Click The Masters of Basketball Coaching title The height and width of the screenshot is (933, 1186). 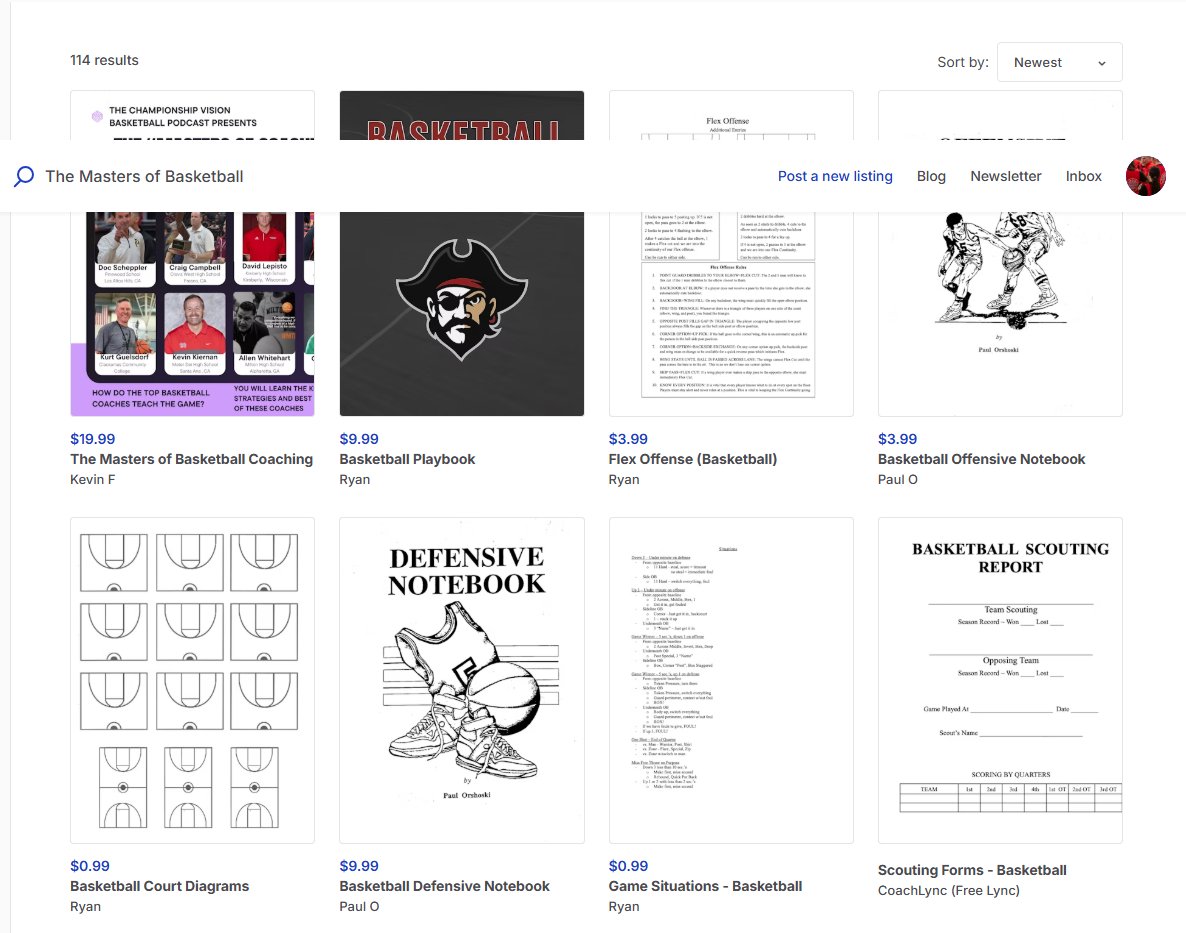pos(191,459)
